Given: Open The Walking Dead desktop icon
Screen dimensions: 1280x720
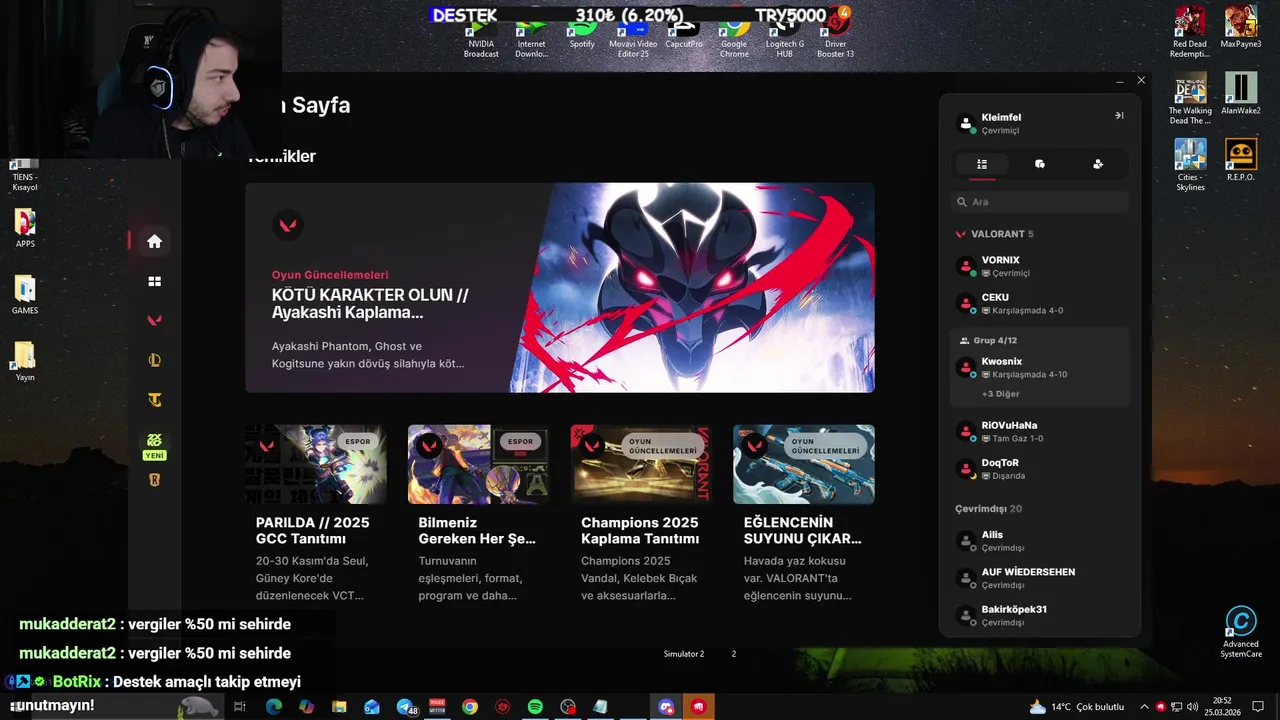Looking at the screenshot, I should coord(1190,99).
